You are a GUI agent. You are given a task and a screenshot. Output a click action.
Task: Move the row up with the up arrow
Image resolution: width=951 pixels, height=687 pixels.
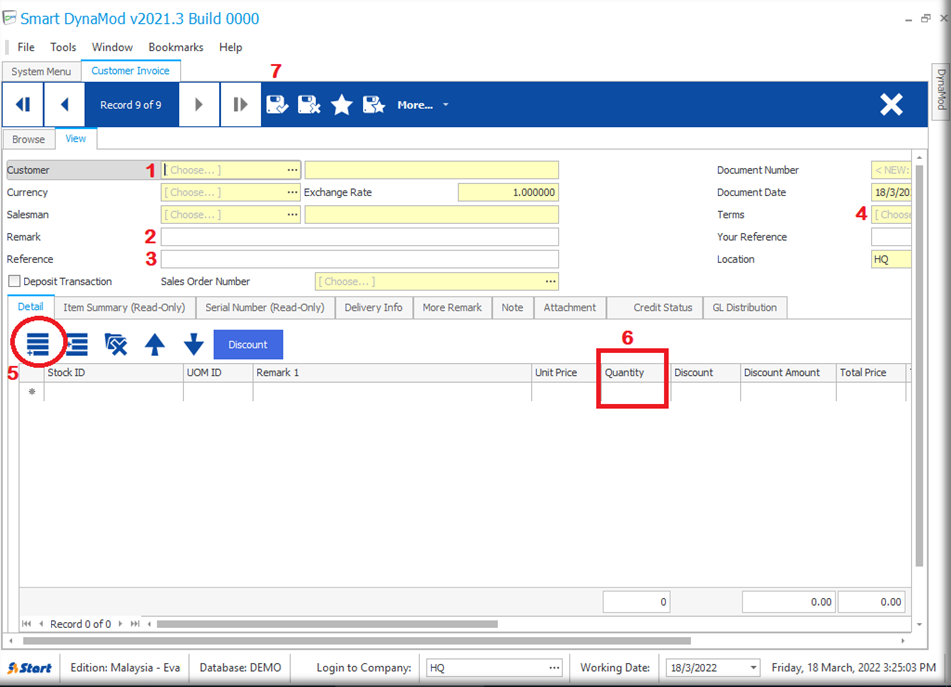[x=155, y=344]
